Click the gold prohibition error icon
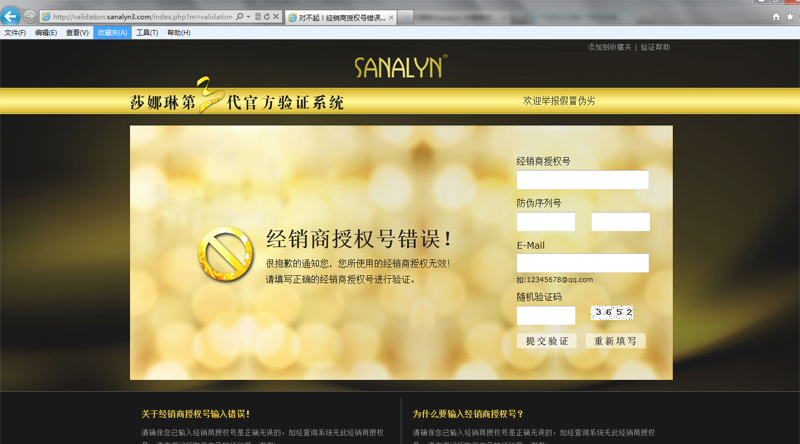 click(225, 254)
